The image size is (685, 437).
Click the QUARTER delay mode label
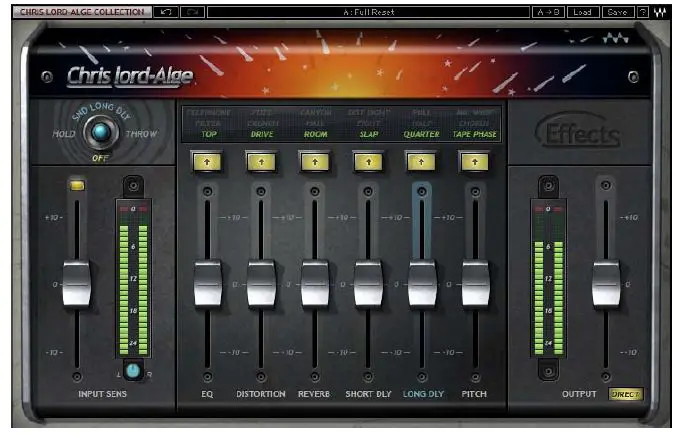[x=422, y=134]
